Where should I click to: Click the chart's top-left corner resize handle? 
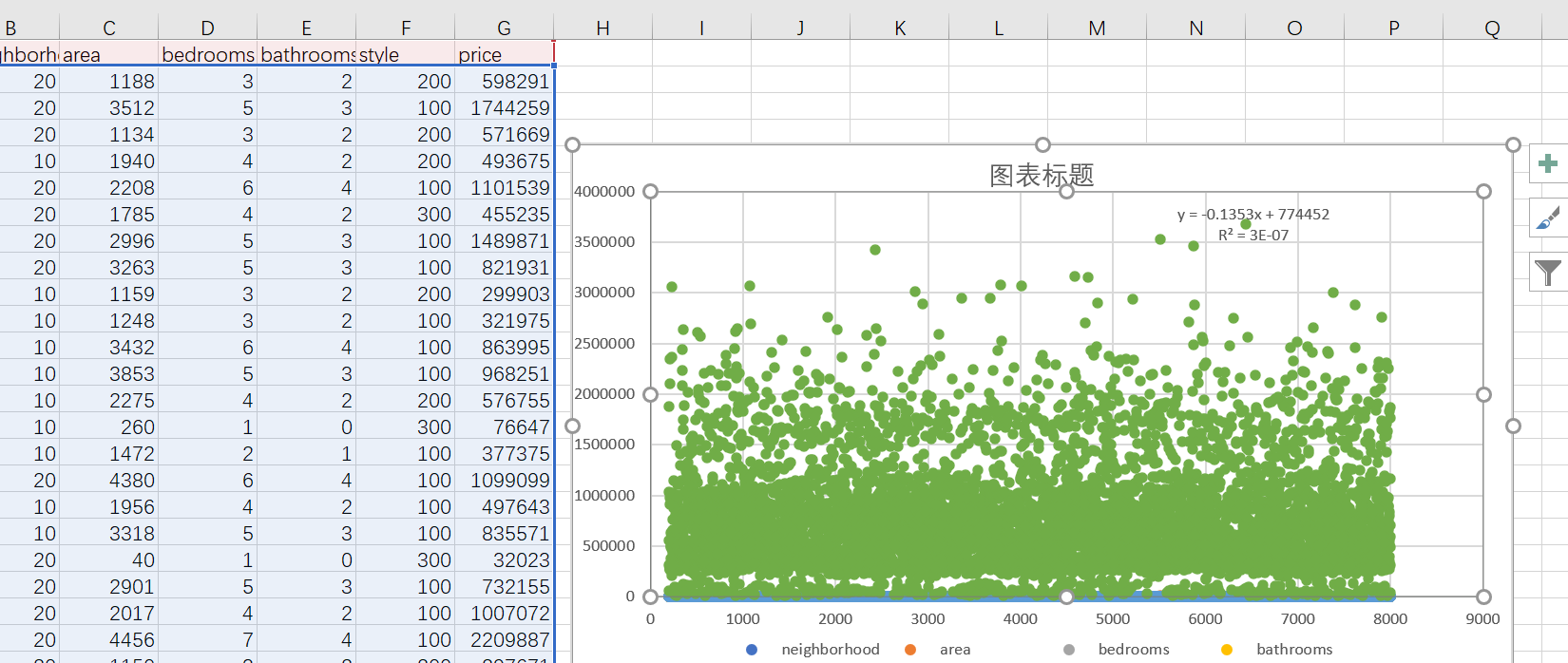click(x=572, y=144)
